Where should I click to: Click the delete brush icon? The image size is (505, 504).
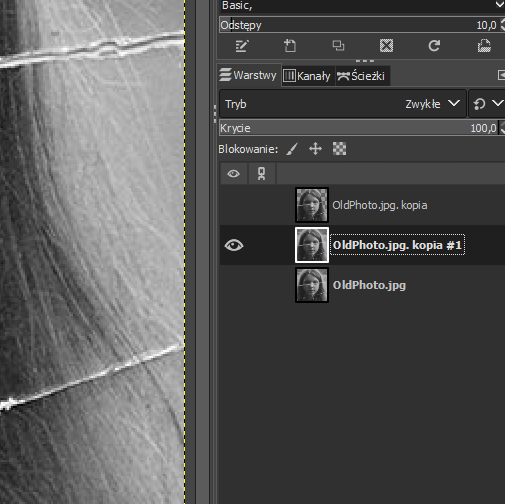(386, 46)
